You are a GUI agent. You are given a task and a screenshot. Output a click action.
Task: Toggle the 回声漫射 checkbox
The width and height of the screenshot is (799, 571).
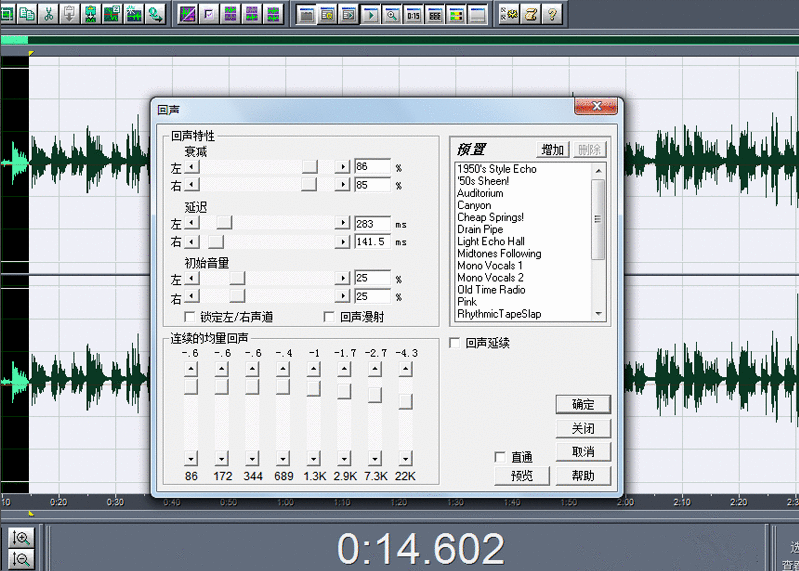[x=329, y=317]
